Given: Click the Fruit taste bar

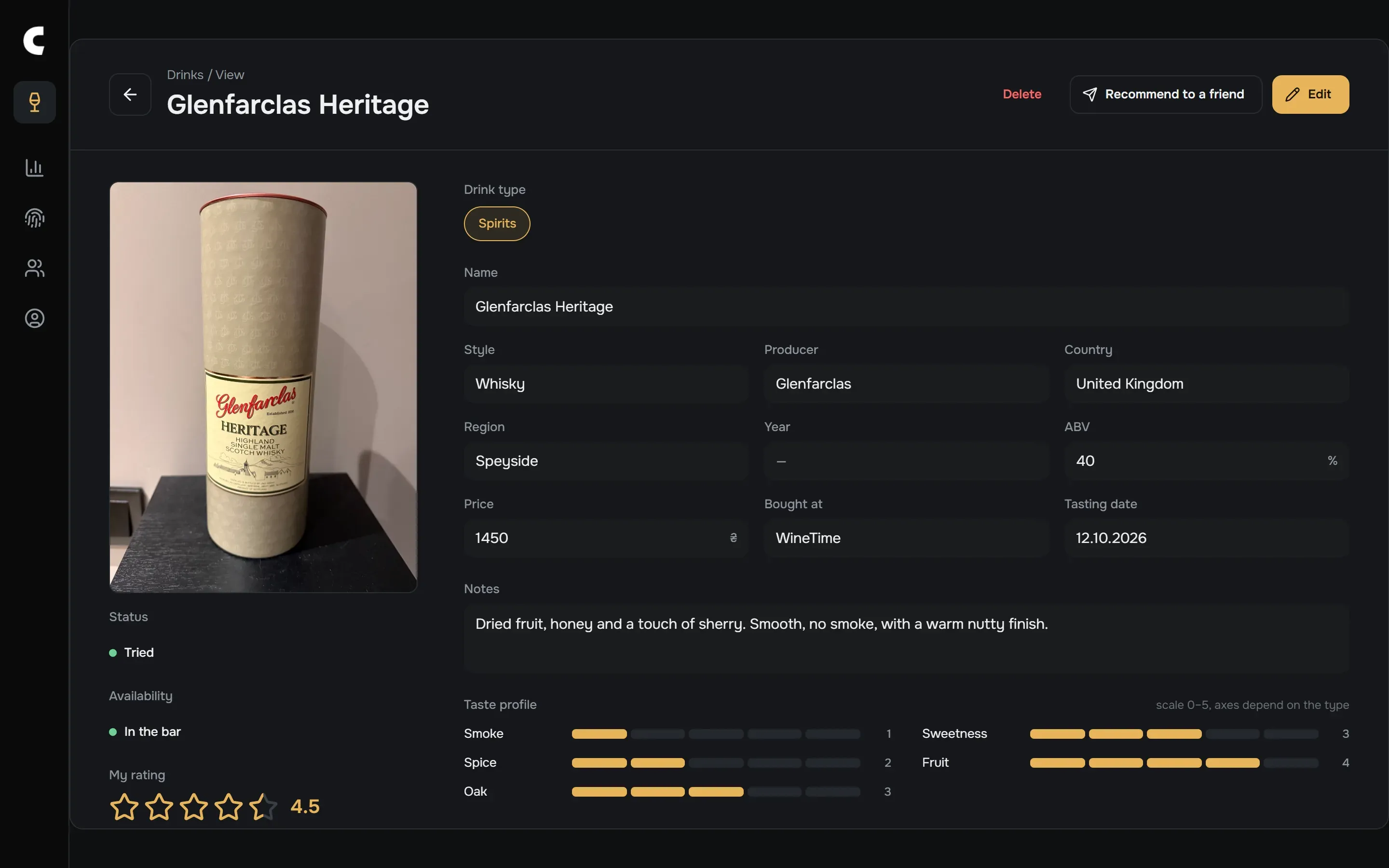Looking at the screenshot, I should pos(1174,763).
